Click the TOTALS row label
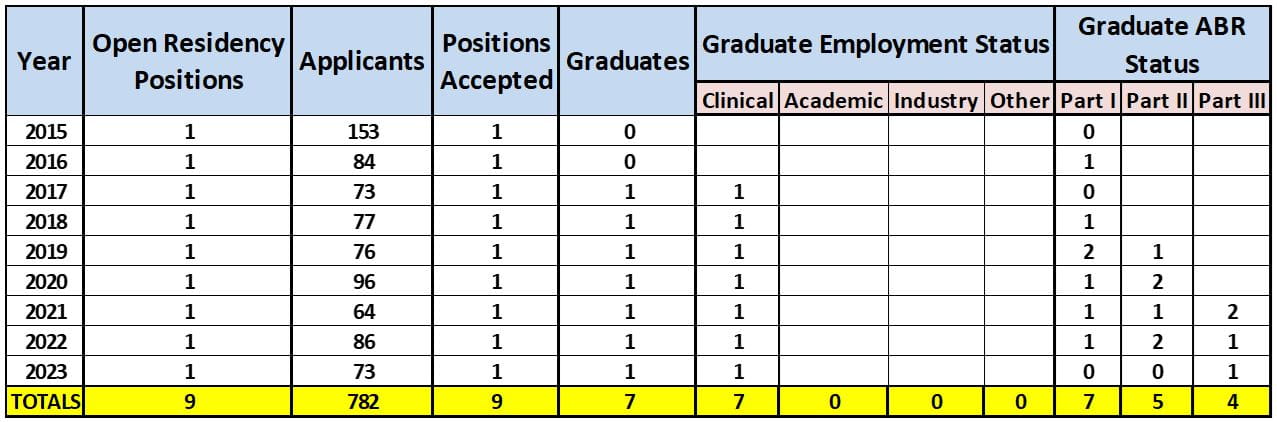This screenshot has width=1277, height=422. tap(44, 402)
